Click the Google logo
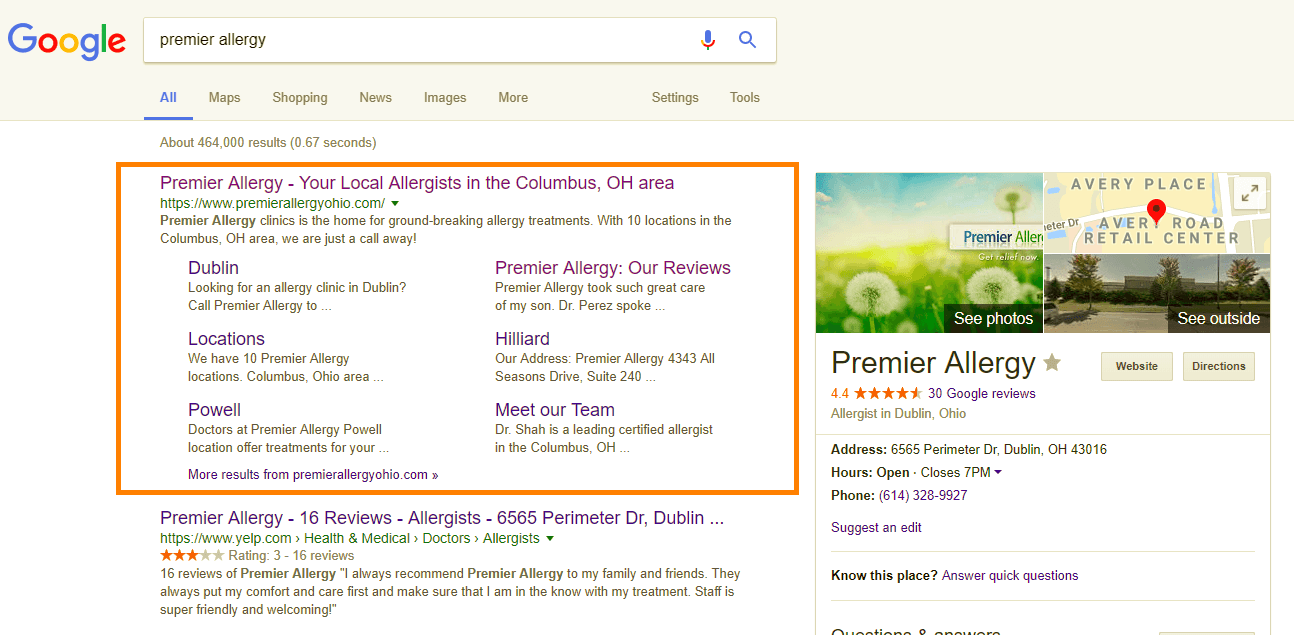Image resolution: width=1294 pixels, height=635 pixels. (x=67, y=41)
